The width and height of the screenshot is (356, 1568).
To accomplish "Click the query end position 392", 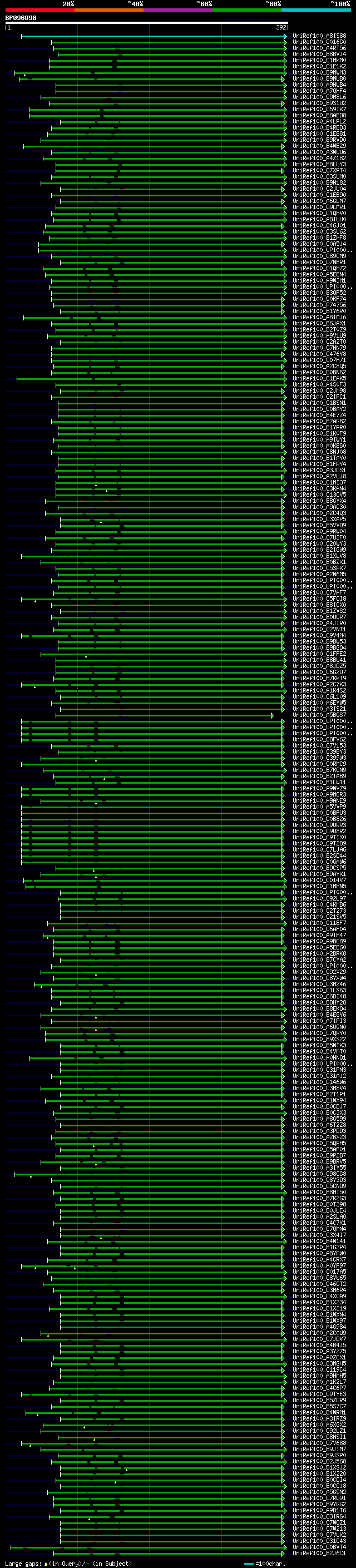I will click(x=280, y=27).
